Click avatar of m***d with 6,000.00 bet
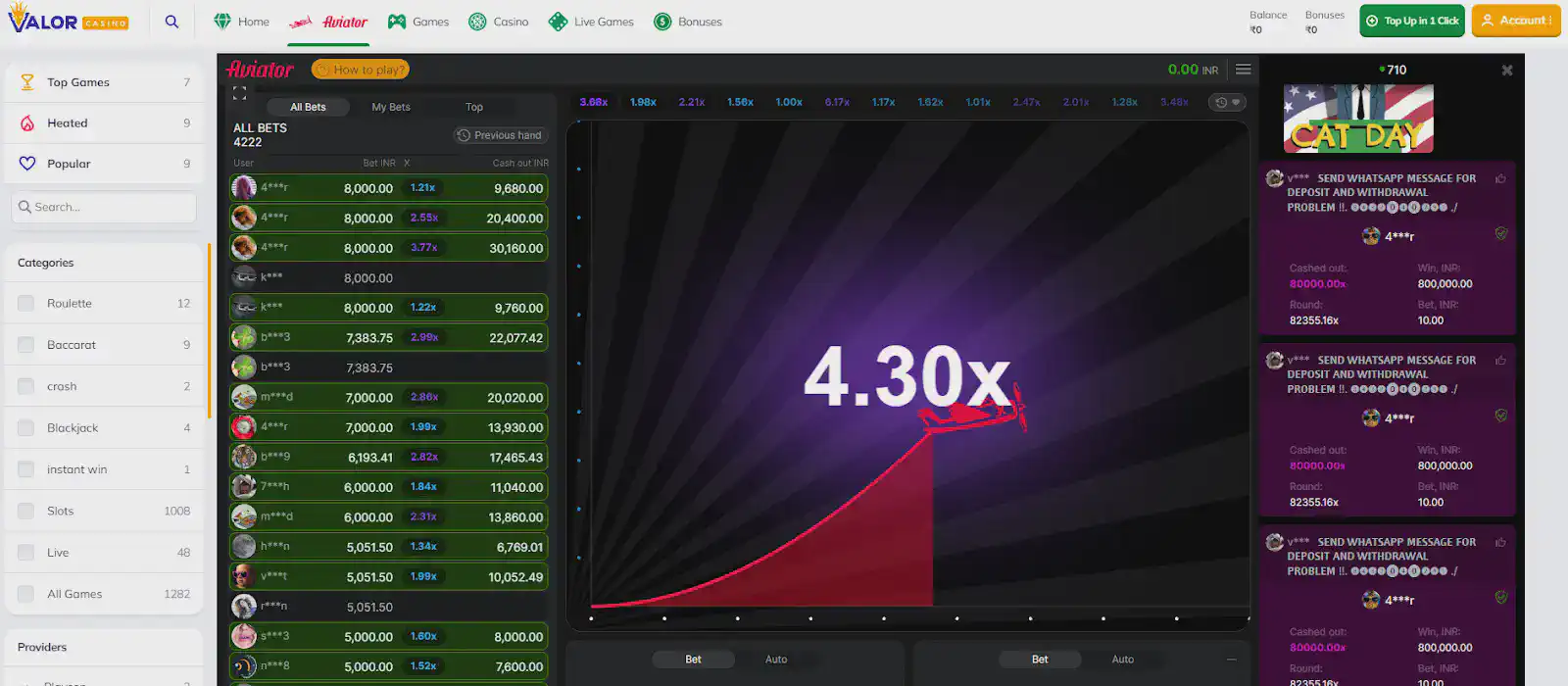The width and height of the screenshot is (1568, 686). tap(244, 516)
